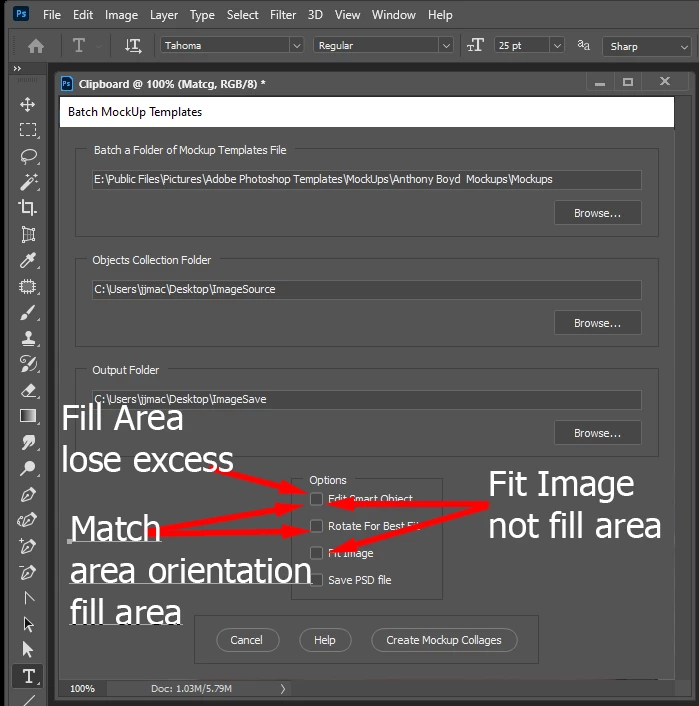
Task: Select the Eyedropper tool
Action: pyautogui.click(x=28, y=260)
